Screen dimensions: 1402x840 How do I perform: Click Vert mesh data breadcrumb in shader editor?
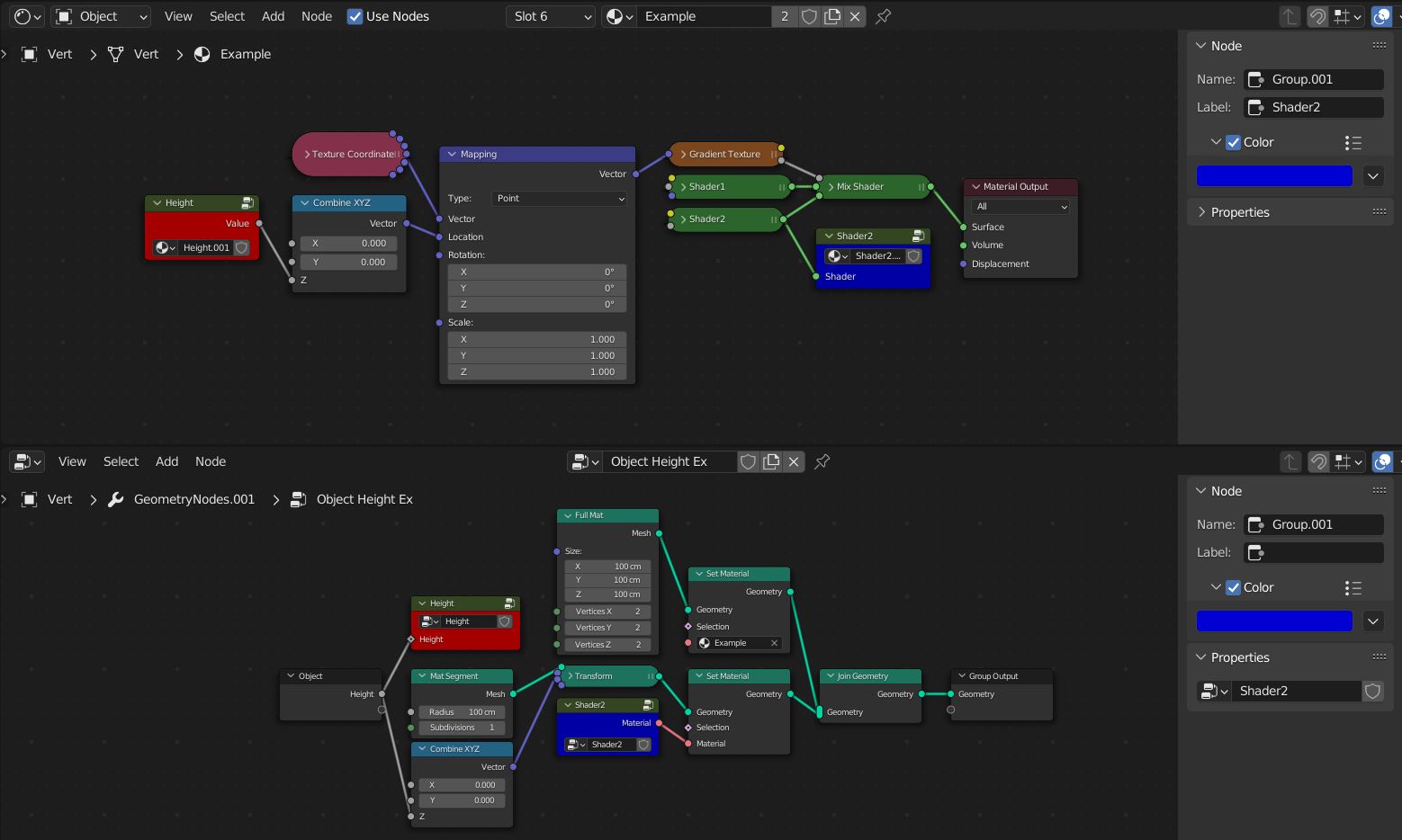tap(132, 54)
